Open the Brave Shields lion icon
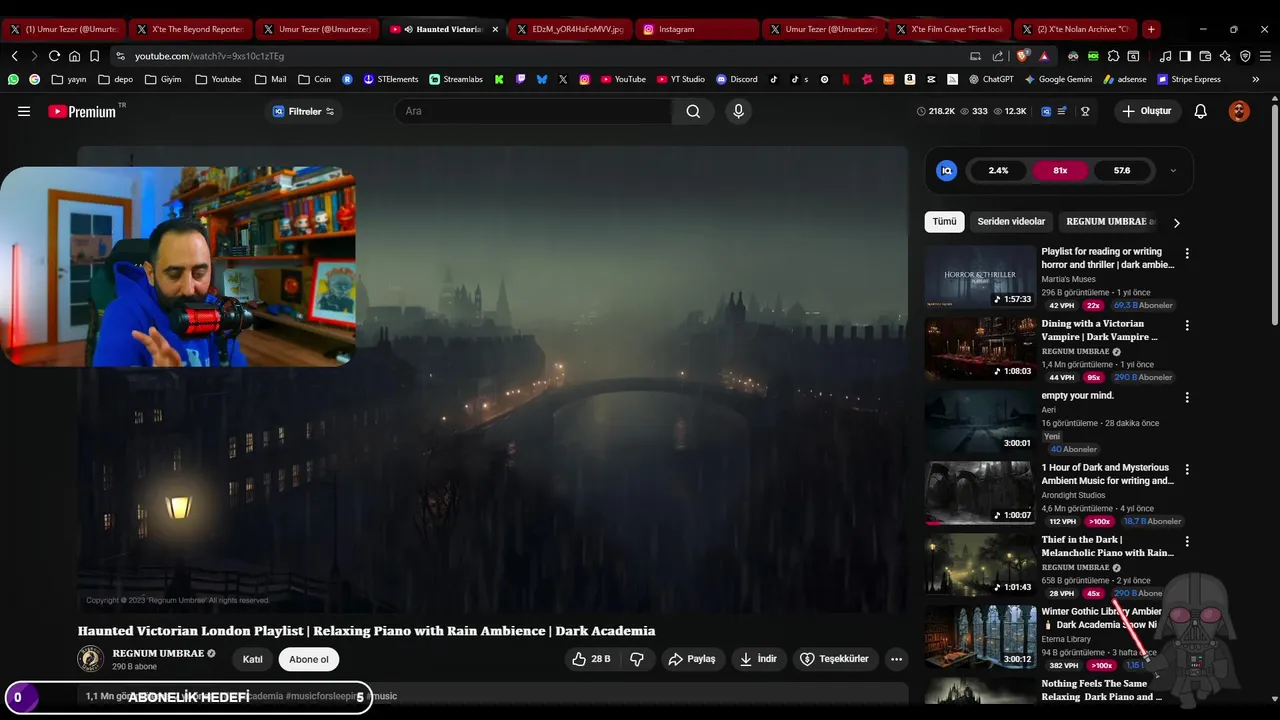 (x=1022, y=56)
